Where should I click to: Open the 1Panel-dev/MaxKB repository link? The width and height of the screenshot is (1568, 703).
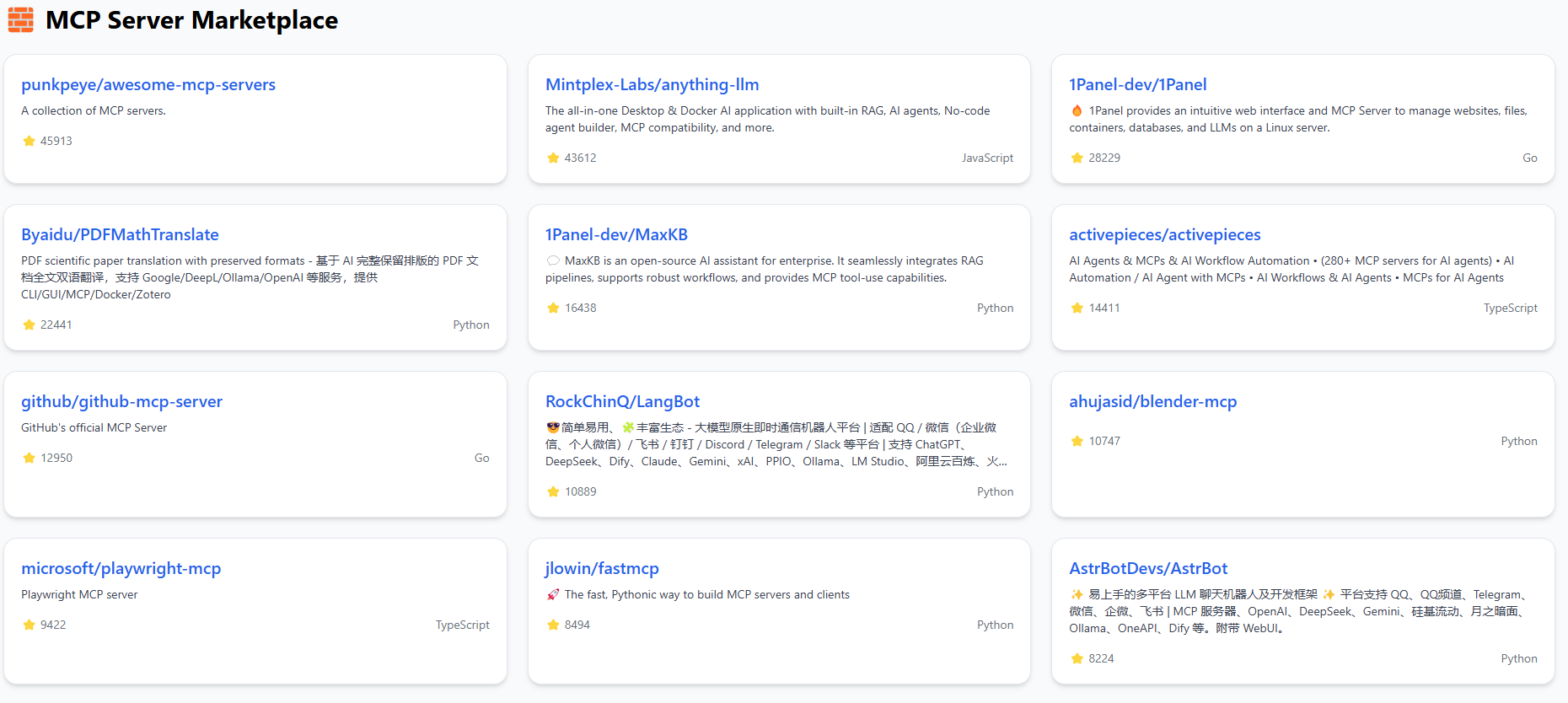click(x=616, y=234)
